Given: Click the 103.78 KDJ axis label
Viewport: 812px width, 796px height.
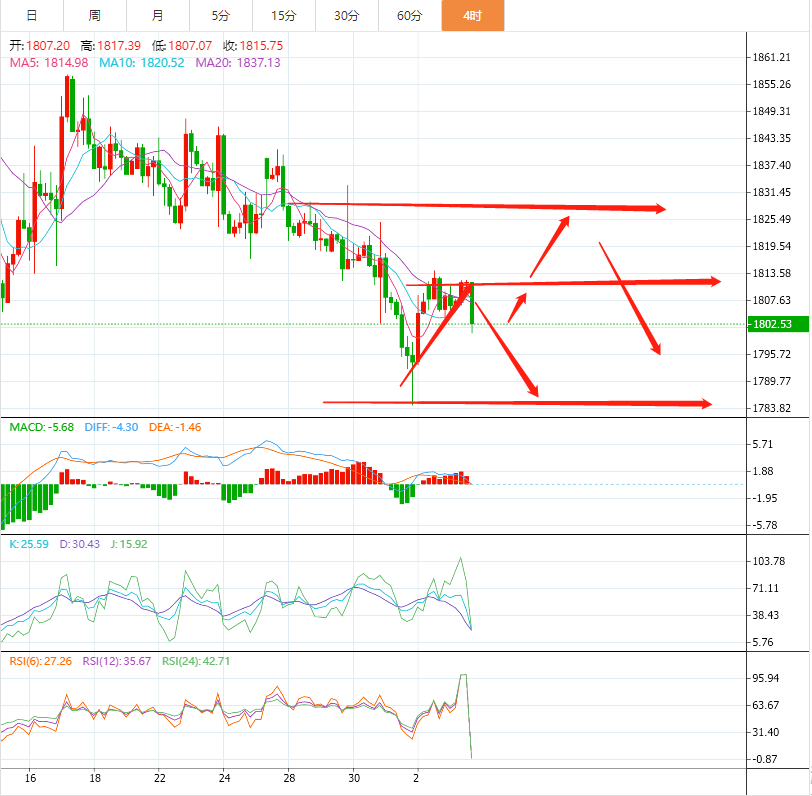Looking at the screenshot, I should (x=768, y=561).
